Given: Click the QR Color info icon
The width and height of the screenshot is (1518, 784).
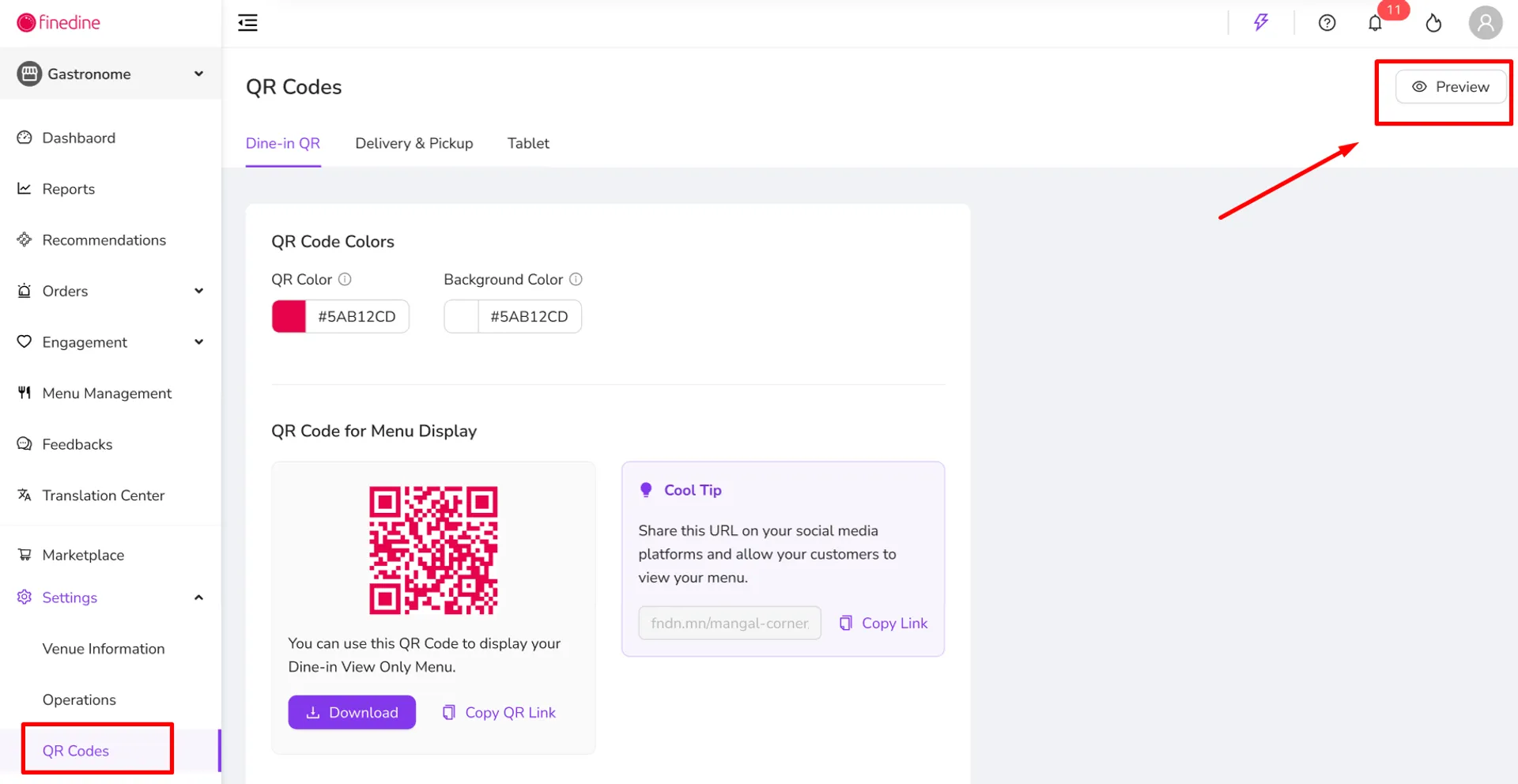Looking at the screenshot, I should [345, 279].
